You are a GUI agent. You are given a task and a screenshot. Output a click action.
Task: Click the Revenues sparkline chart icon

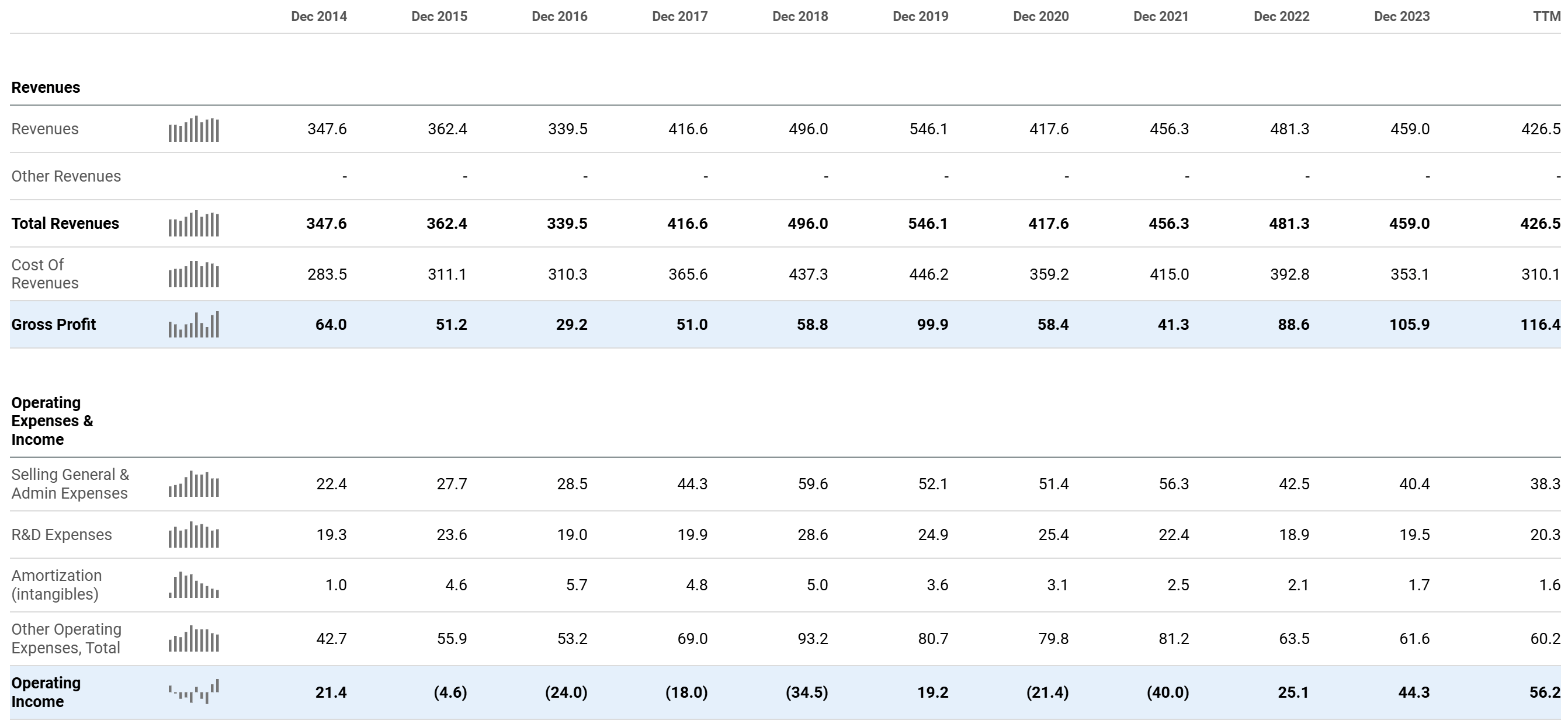(193, 129)
